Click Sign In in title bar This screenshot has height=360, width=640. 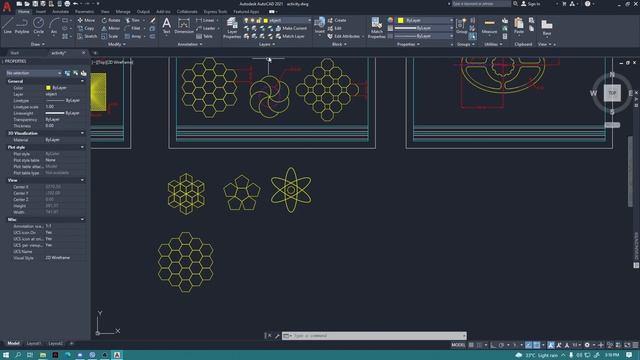point(531,4)
